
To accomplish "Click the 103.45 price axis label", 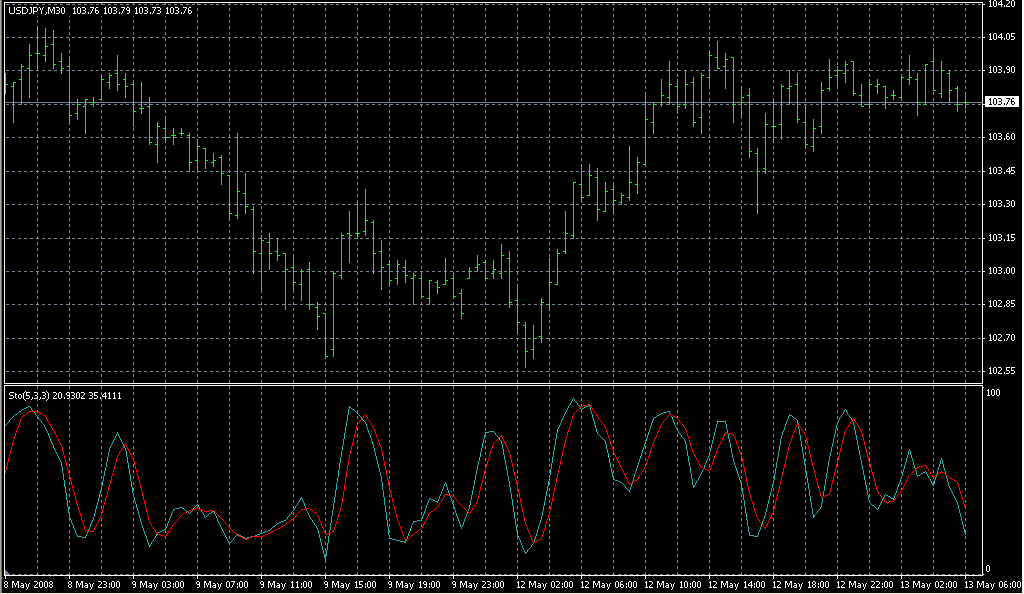I will pos(1001,171).
